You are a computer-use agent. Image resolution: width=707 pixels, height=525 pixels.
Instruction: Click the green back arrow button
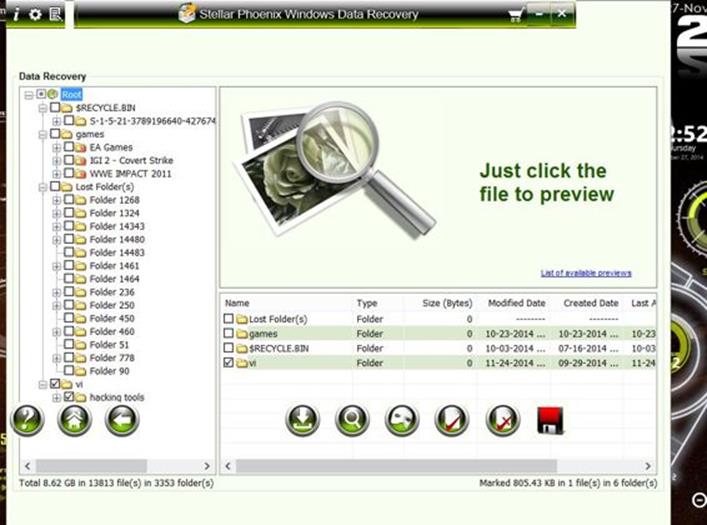coord(122,420)
